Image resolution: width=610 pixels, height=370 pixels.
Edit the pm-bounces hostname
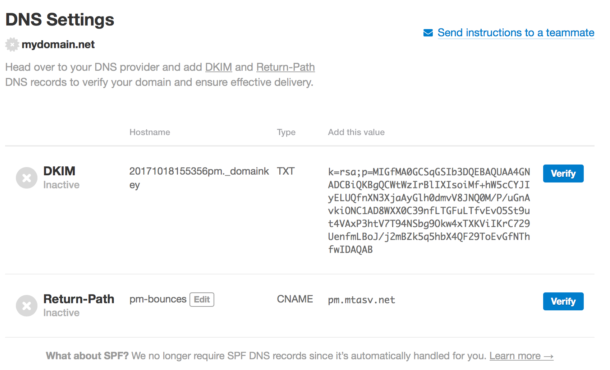[x=202, y=300]
